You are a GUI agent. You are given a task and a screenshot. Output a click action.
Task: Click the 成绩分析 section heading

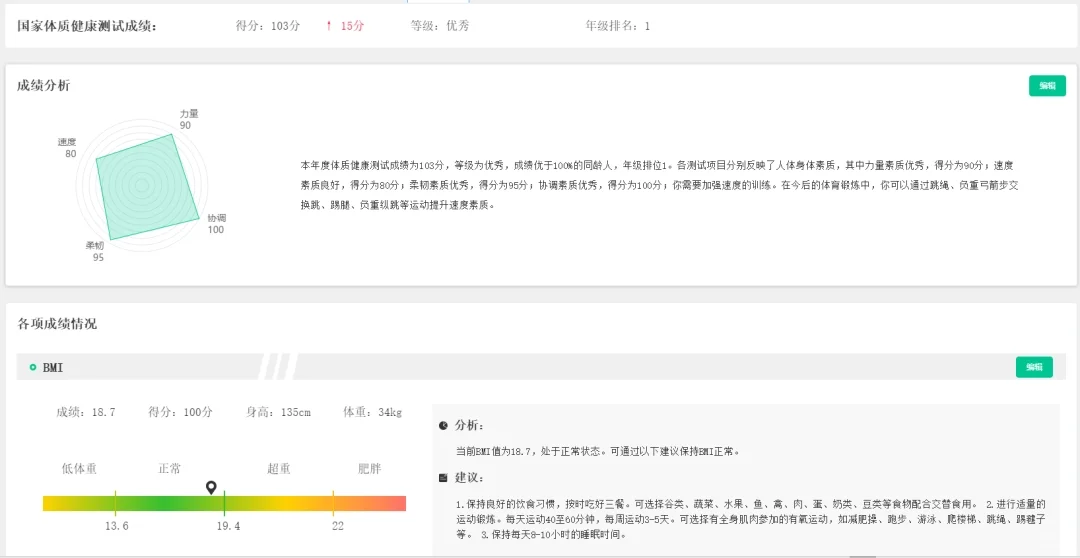coord(43,86)
